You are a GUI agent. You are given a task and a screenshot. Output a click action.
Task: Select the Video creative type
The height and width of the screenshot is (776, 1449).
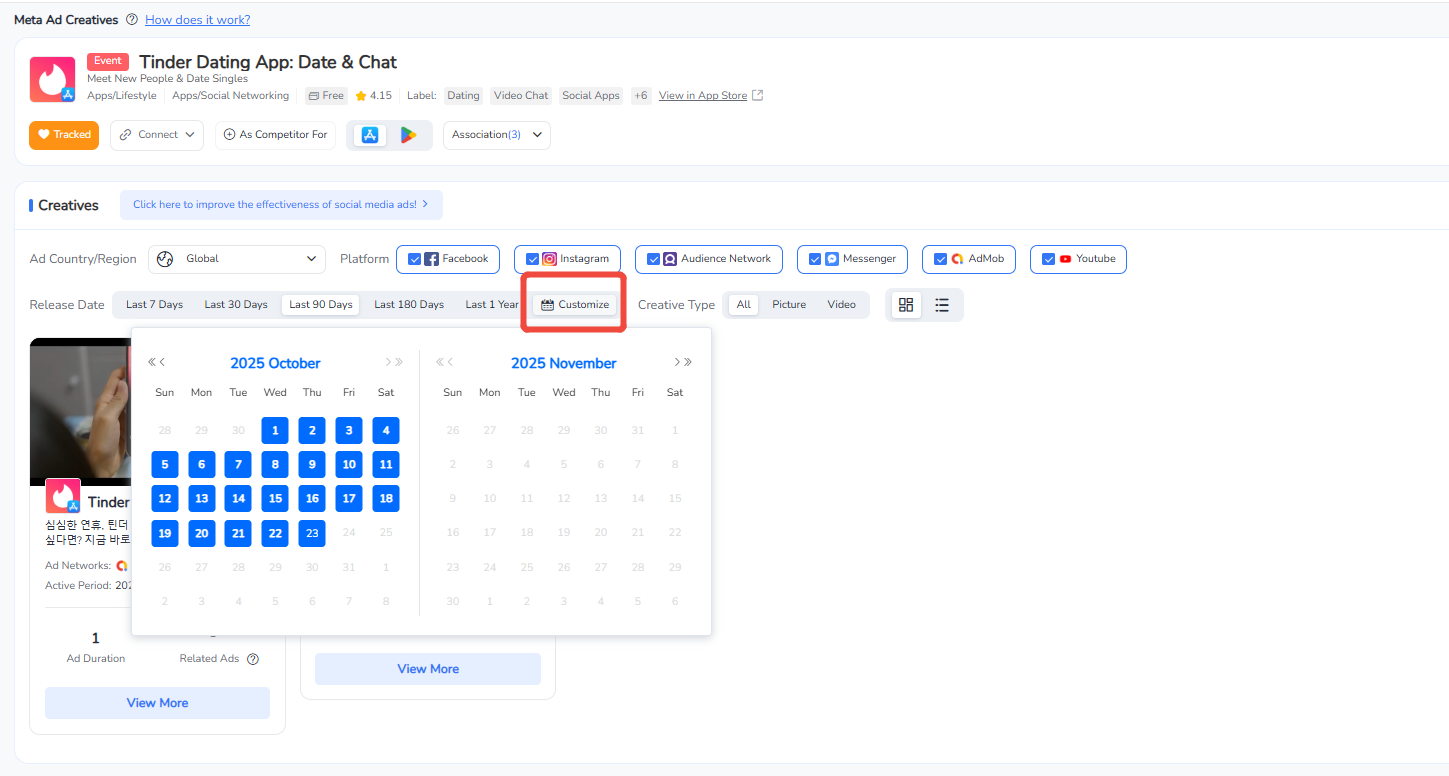click(841, 305)
